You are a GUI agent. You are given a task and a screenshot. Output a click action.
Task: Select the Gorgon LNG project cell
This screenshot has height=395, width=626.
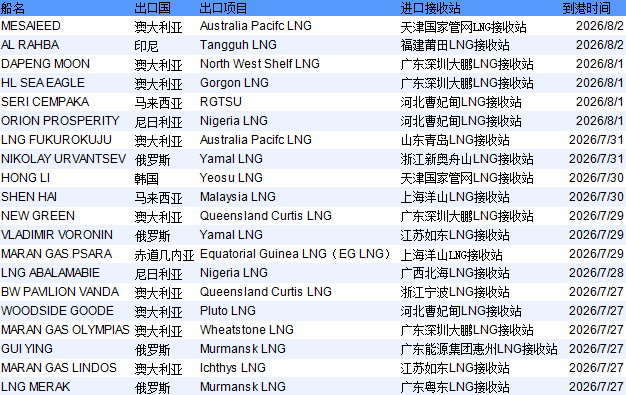tap(234, 83)
